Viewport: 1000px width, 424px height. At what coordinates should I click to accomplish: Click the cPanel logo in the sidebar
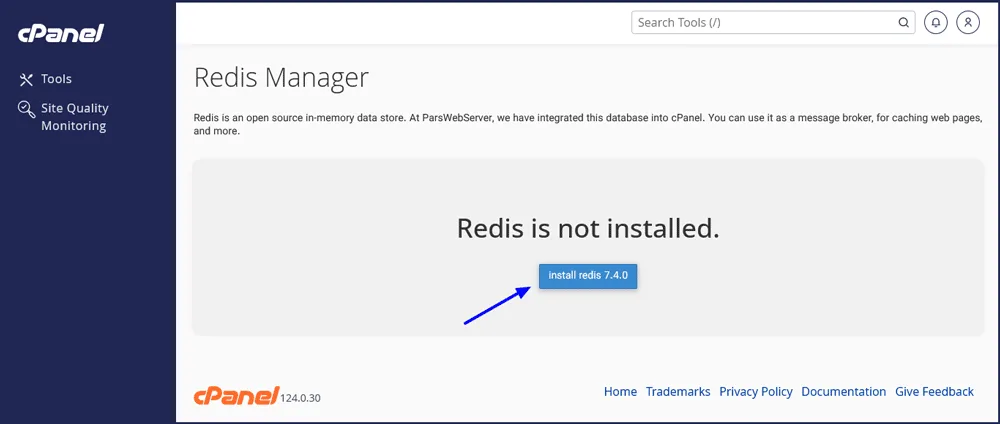pyautogui.click(x=60, y=33)
